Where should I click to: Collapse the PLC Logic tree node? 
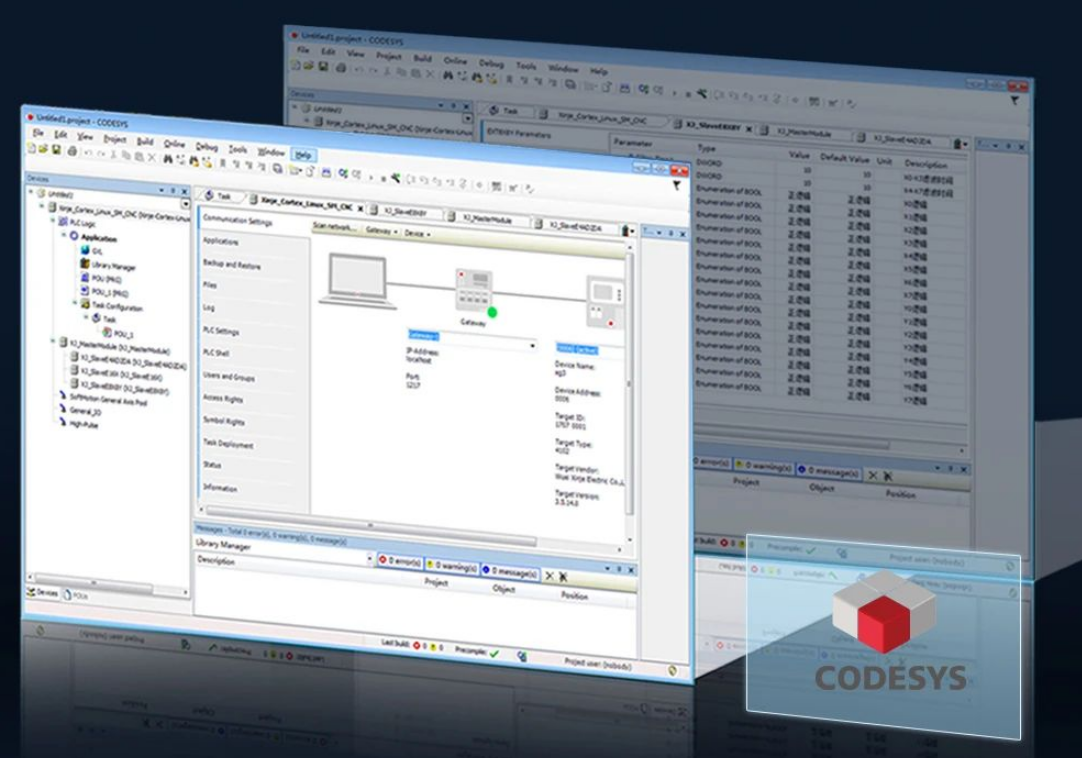52,220
